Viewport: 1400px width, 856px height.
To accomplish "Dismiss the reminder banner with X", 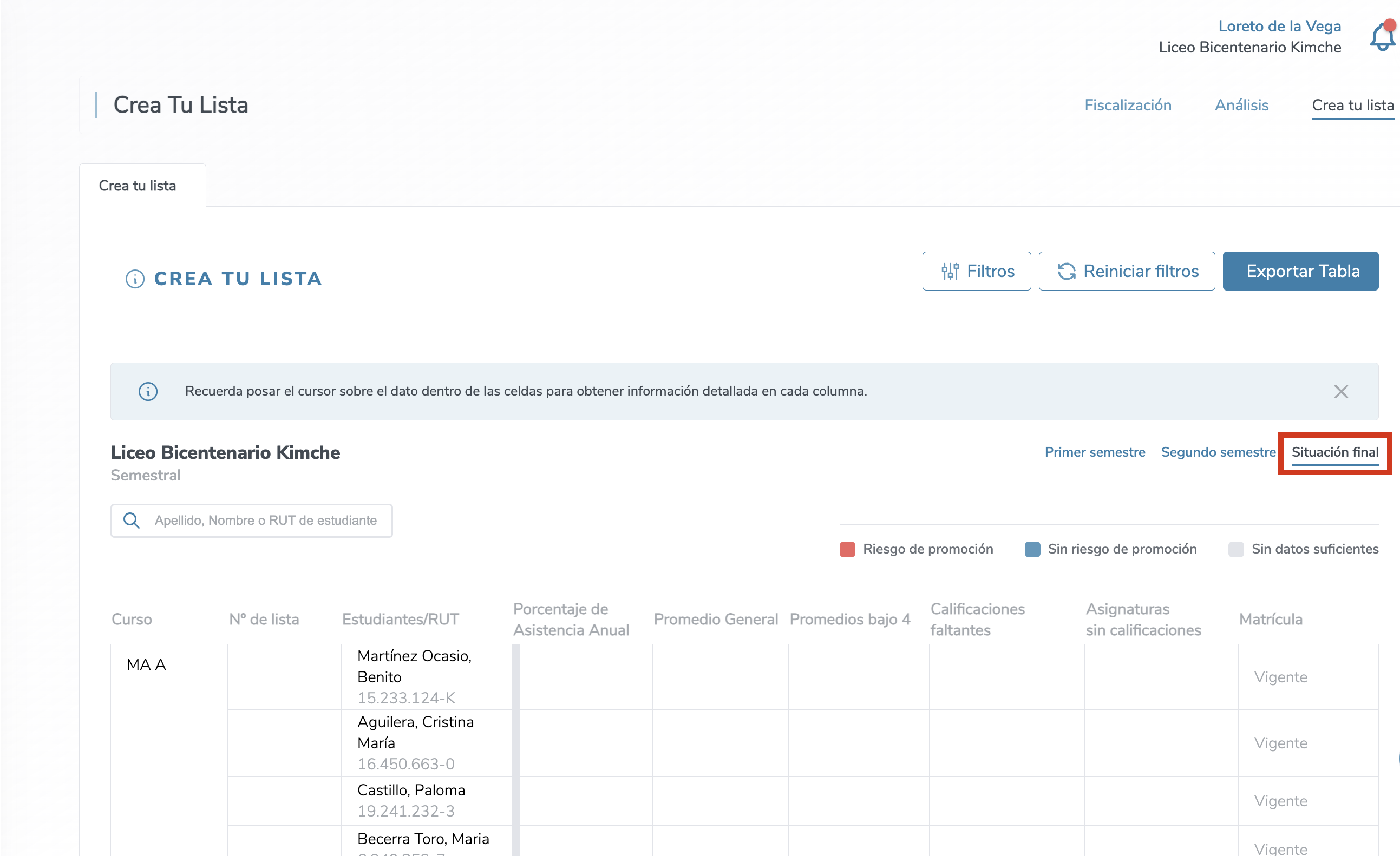I will click(1340, 391).
